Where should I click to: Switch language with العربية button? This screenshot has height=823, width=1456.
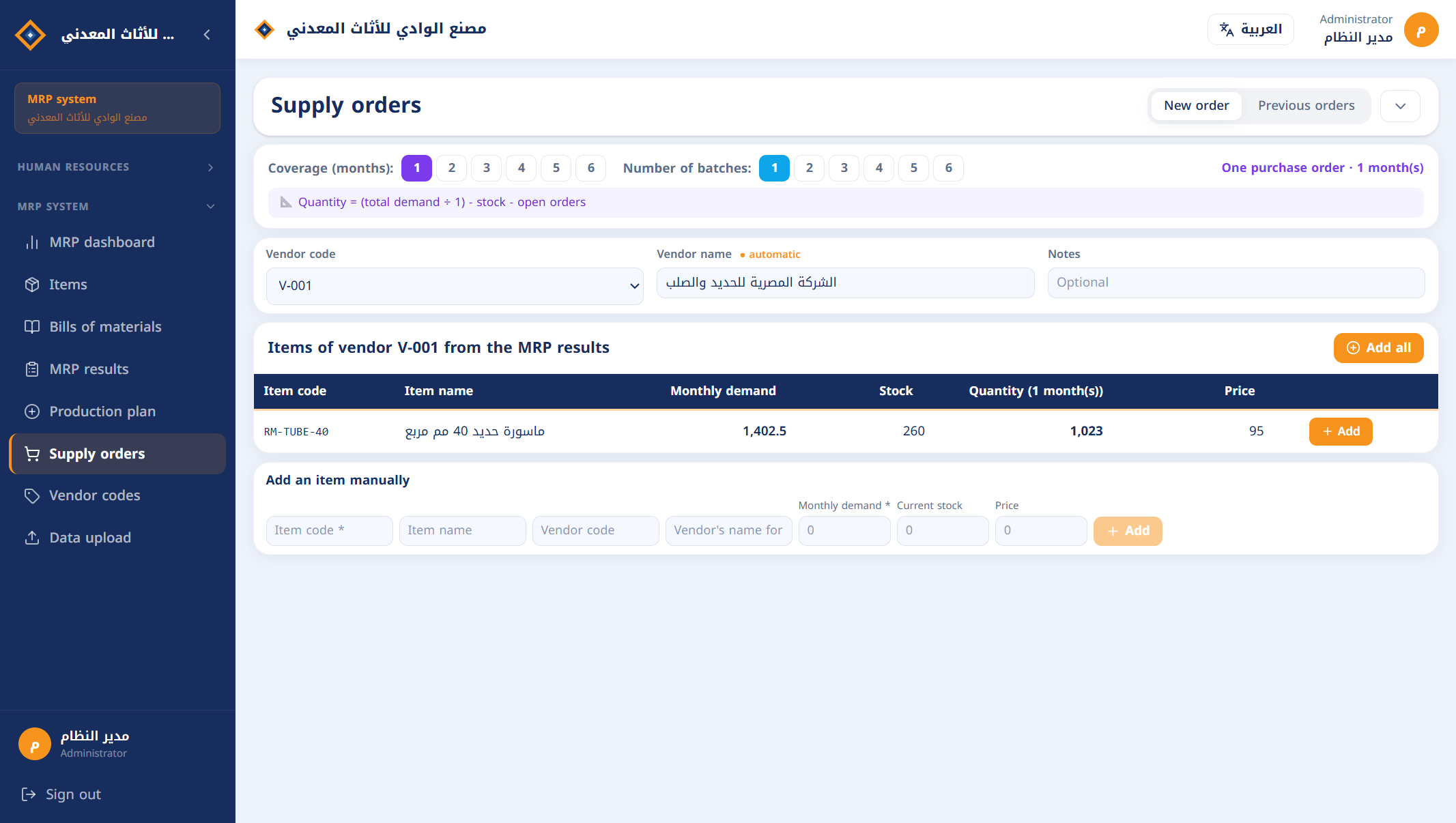[1251, 29]
